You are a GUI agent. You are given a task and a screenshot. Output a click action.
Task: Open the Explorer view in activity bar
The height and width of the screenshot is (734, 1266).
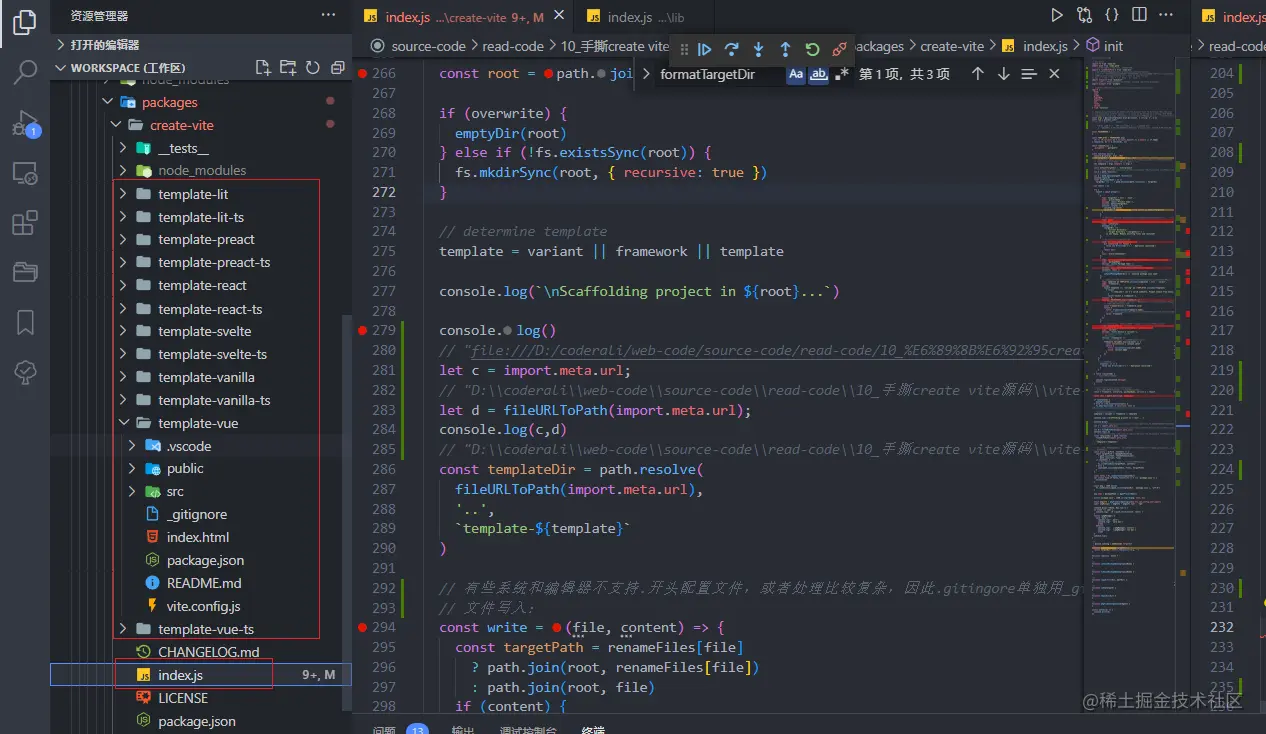25,22
